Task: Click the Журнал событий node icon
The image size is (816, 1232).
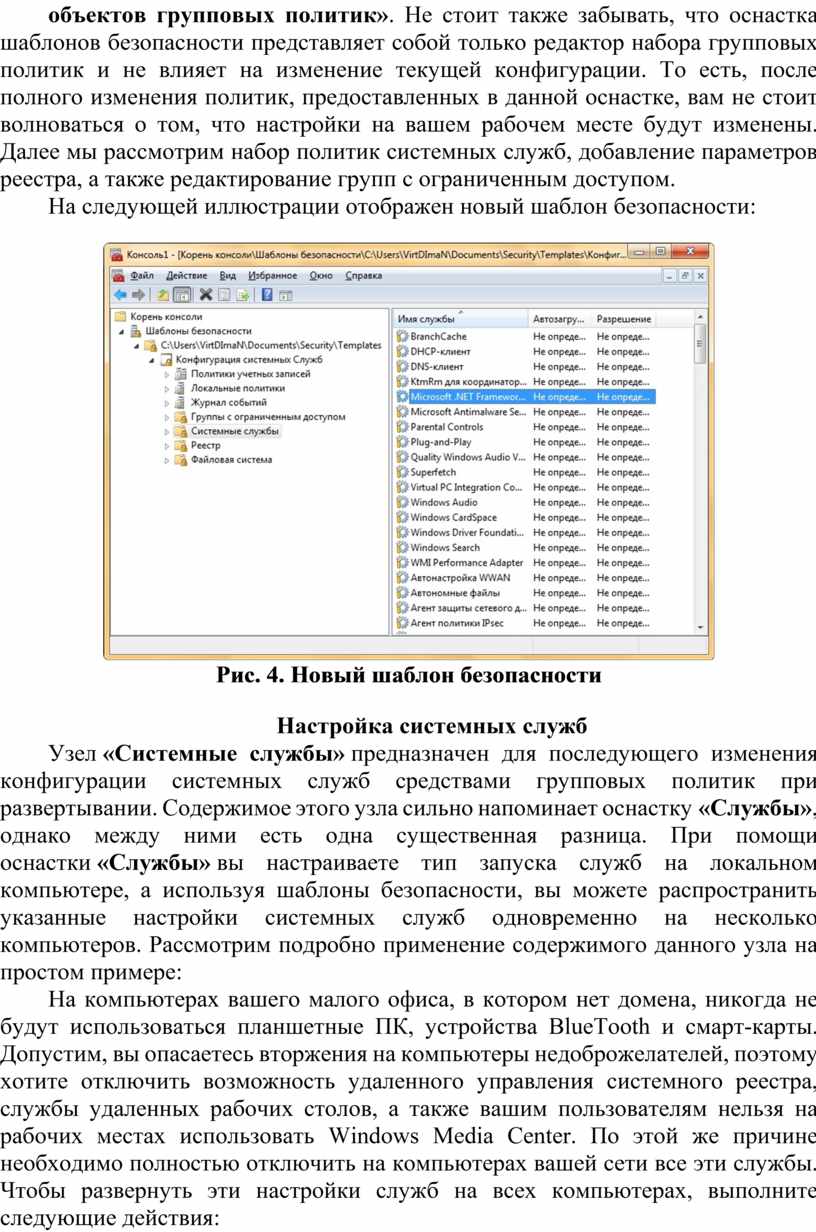Action: click(181, 403)
